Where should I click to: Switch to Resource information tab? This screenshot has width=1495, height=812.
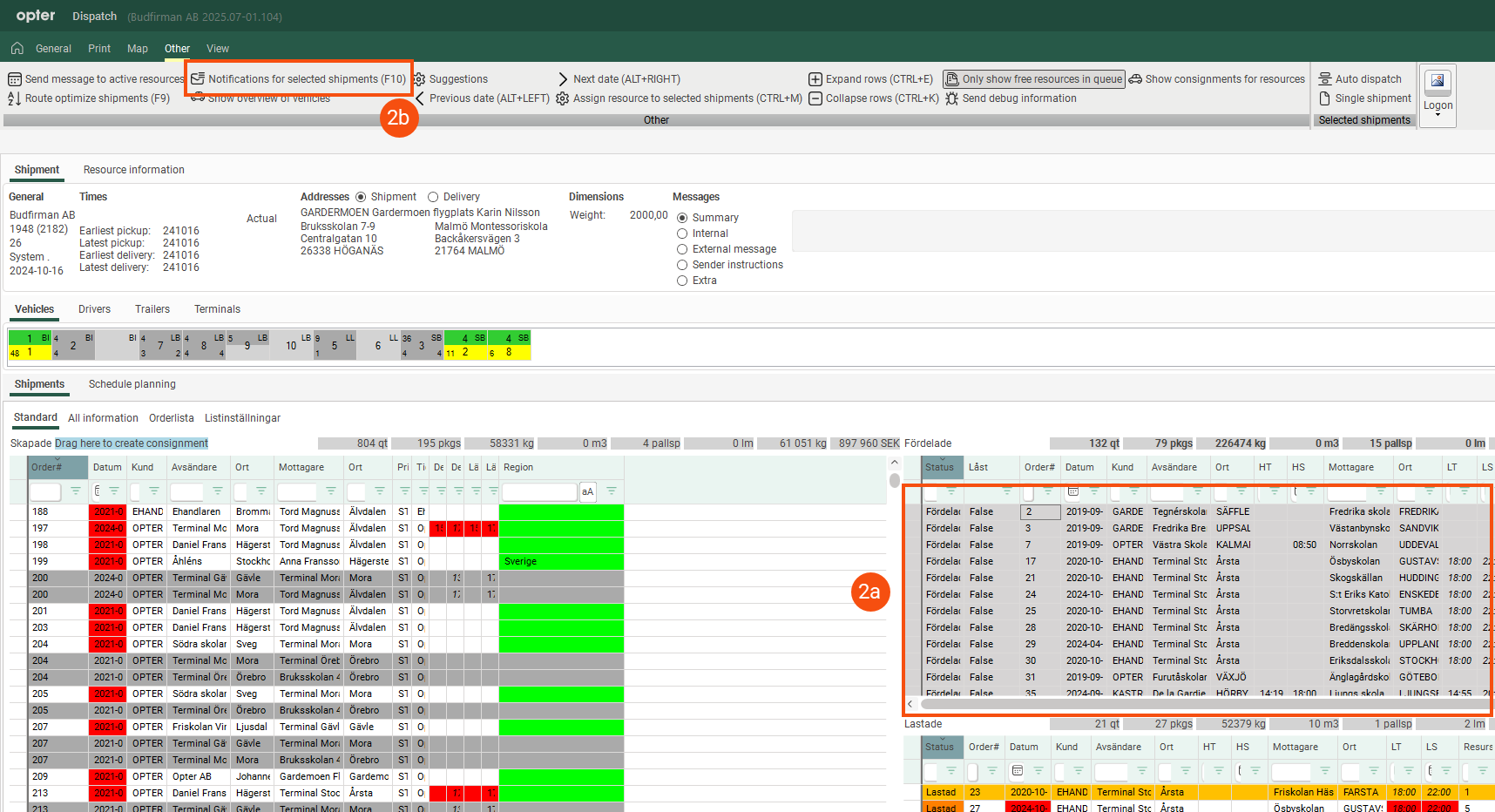(134, 170)
